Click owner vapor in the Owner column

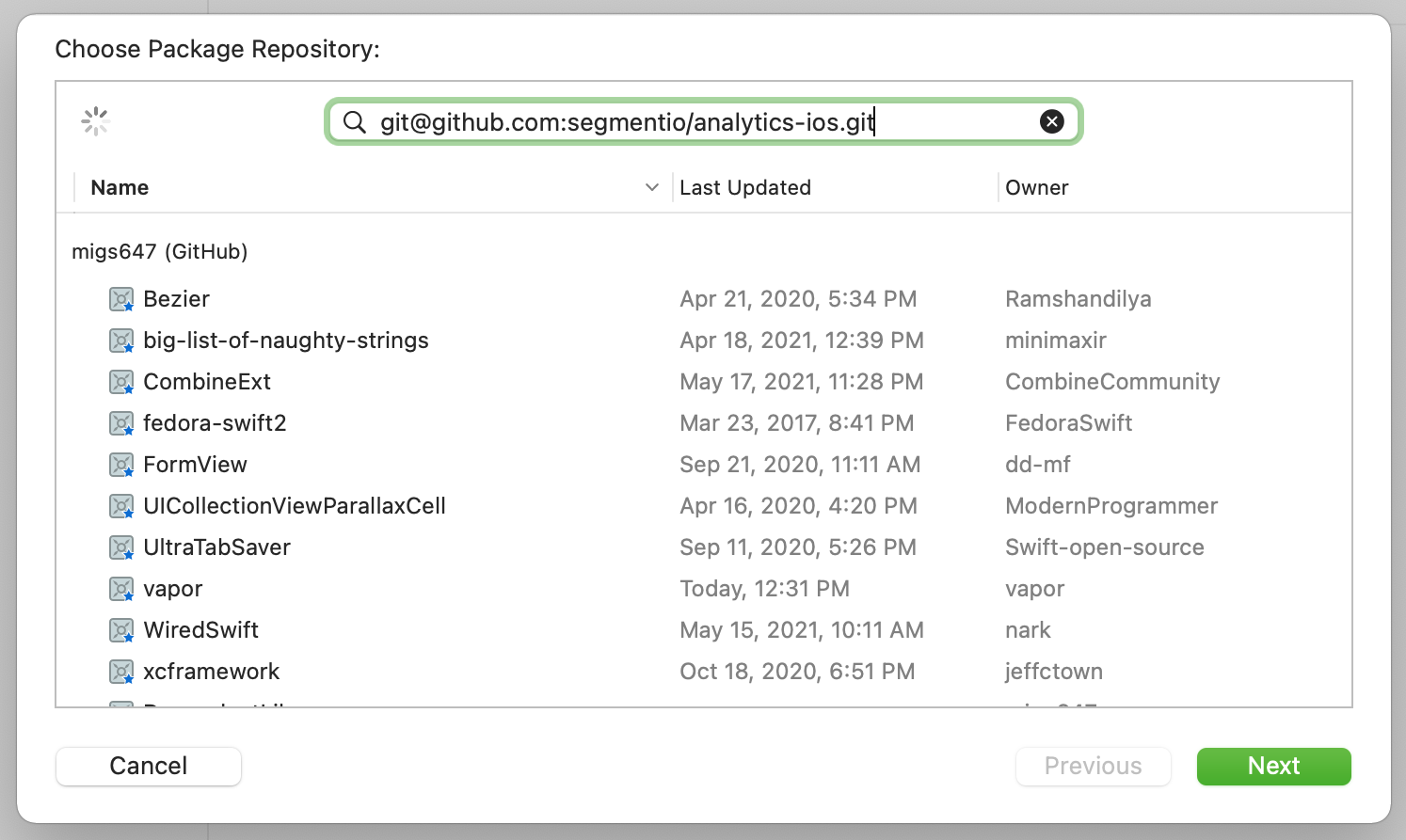(1035, 589)
